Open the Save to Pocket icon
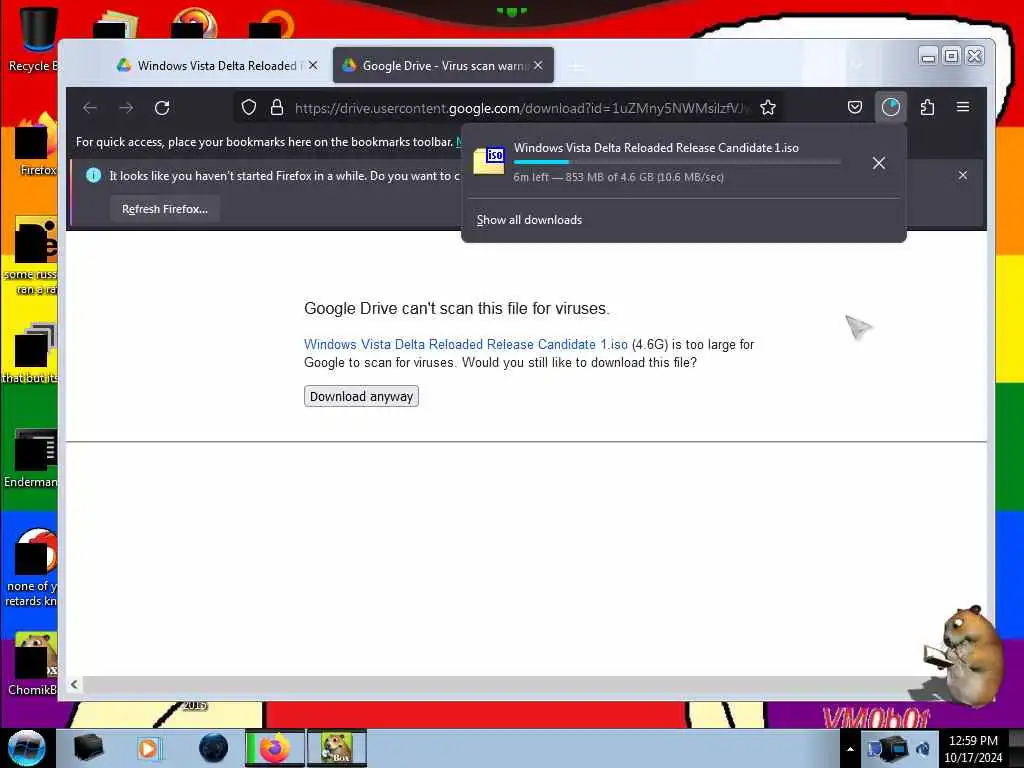Screen dimensions: 1024x768 (x=855, y=107)
